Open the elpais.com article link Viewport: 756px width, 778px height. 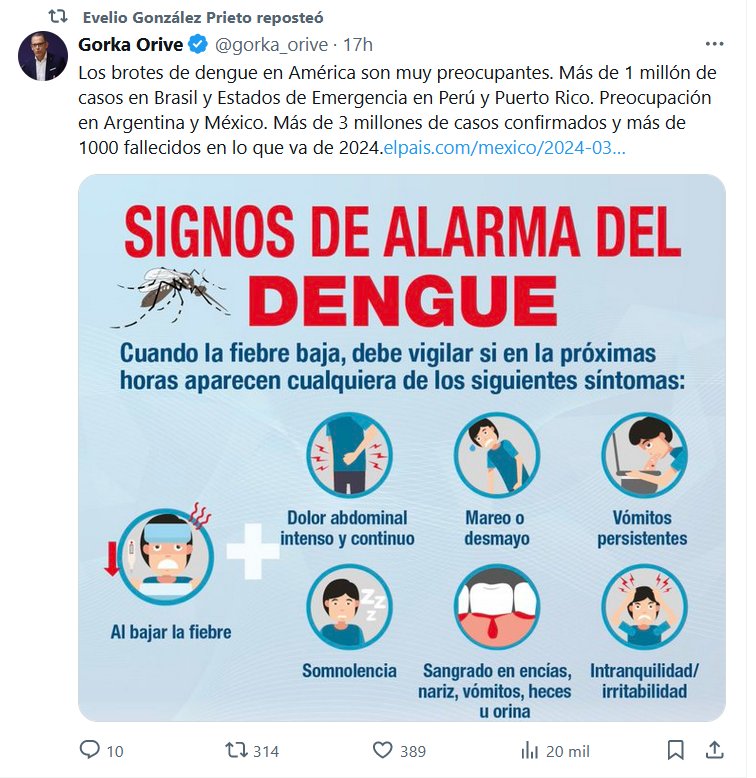coord(504,147)
